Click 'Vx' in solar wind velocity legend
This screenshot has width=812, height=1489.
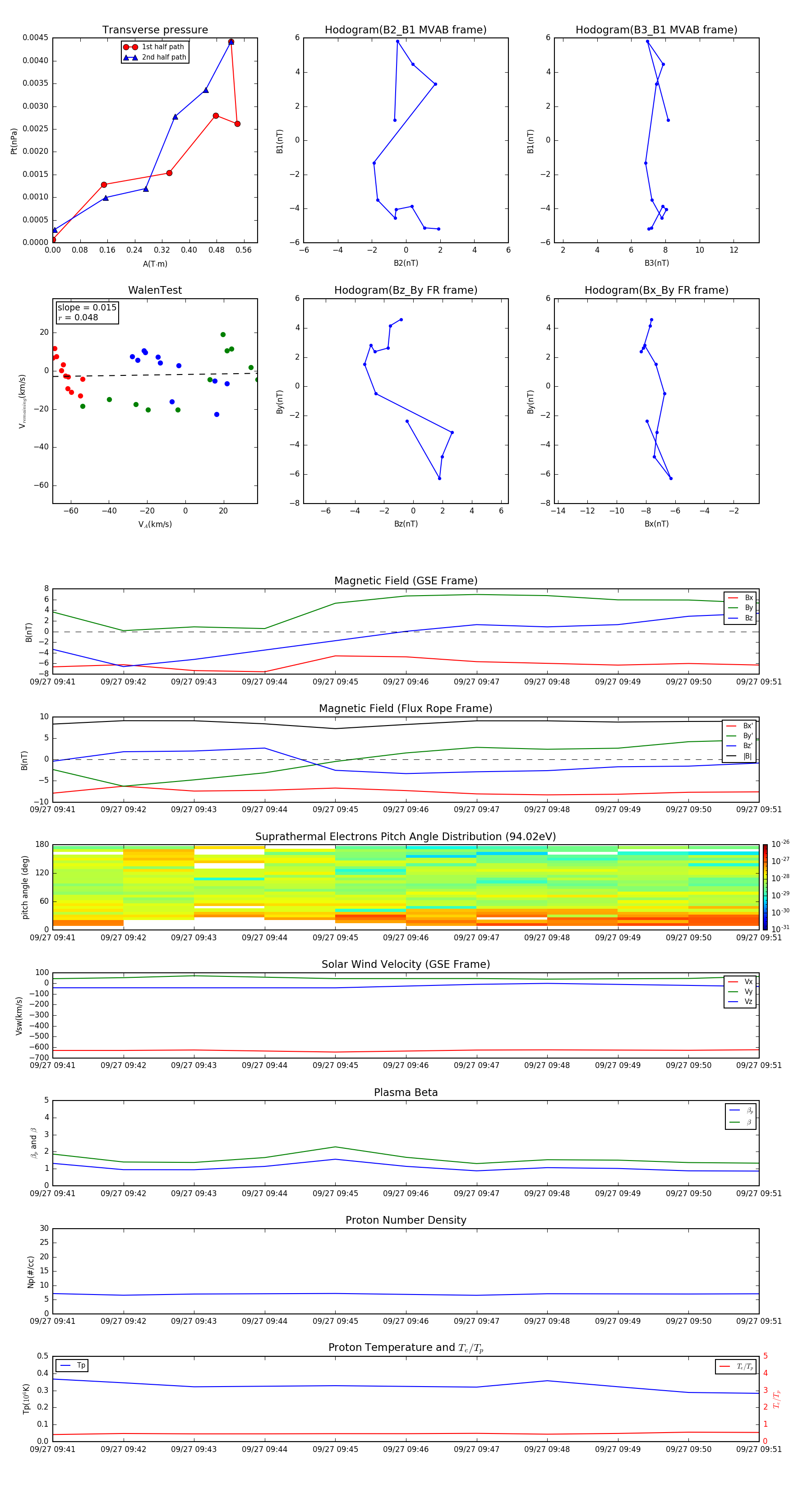(x=740, y=981)
